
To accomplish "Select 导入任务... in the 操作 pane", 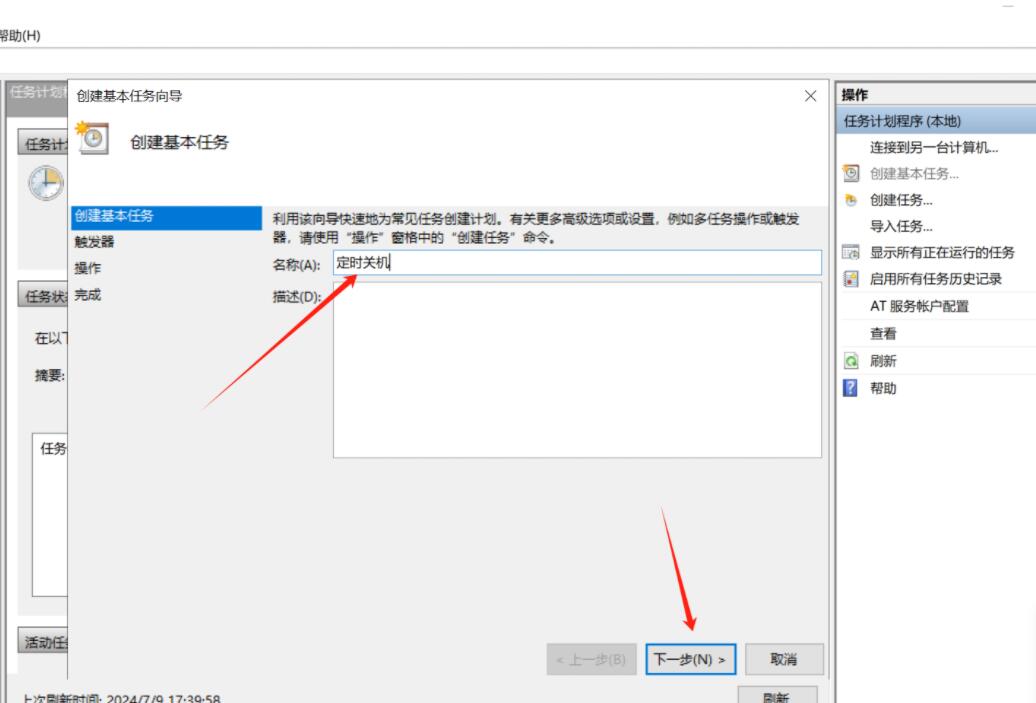I will [x=901, y=226].
